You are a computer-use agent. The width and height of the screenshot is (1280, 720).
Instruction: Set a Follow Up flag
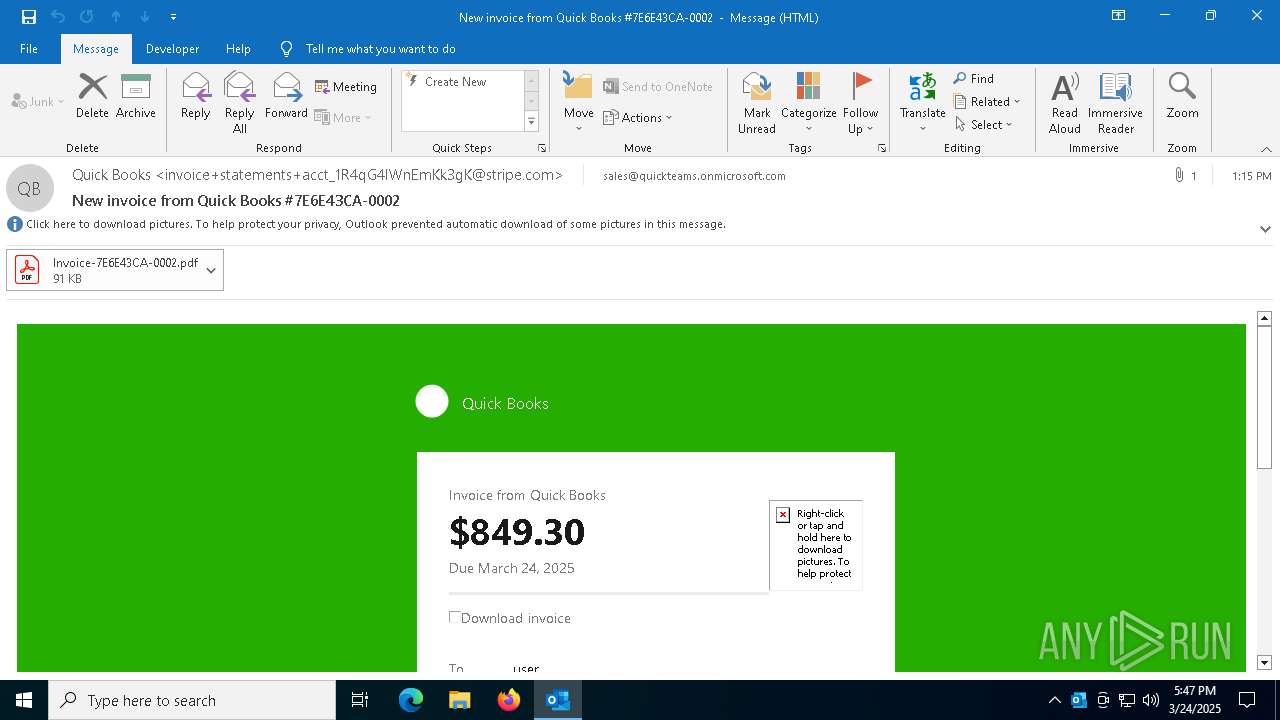click(x=860, y=102)
